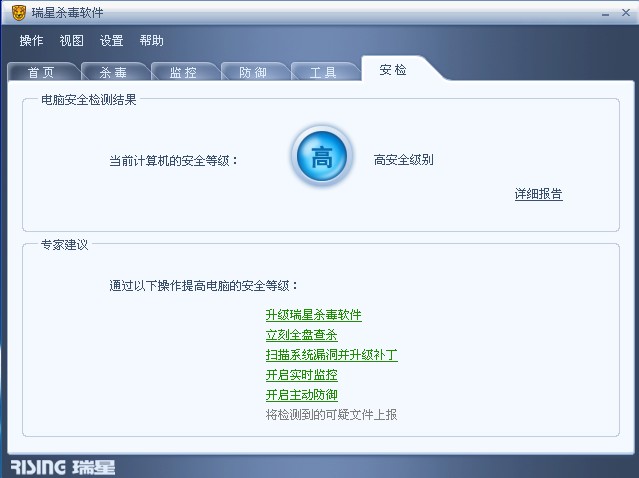639x478 pixels.
Task: Open the 操作 menu
Action: 31,40
